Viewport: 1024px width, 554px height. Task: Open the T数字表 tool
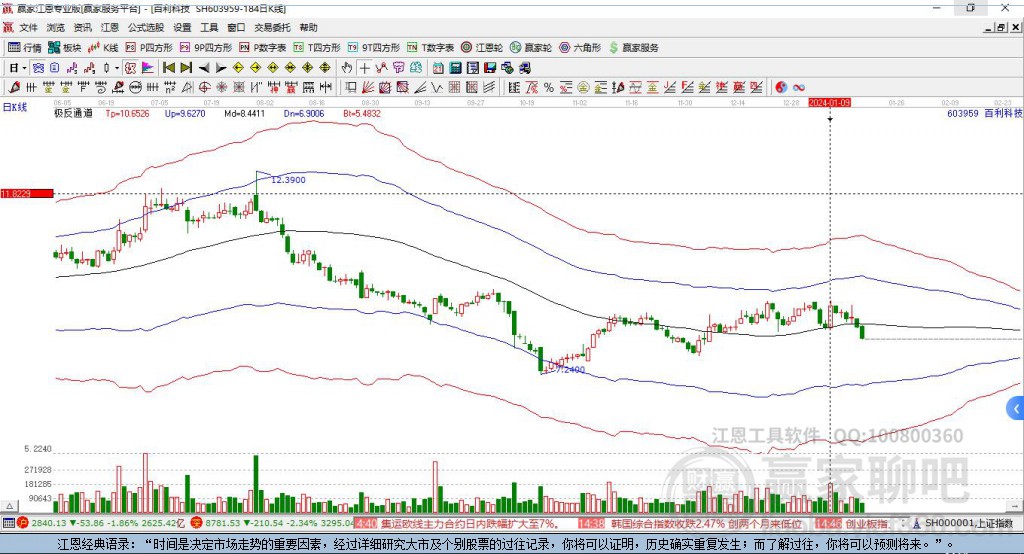coord(430,48)
